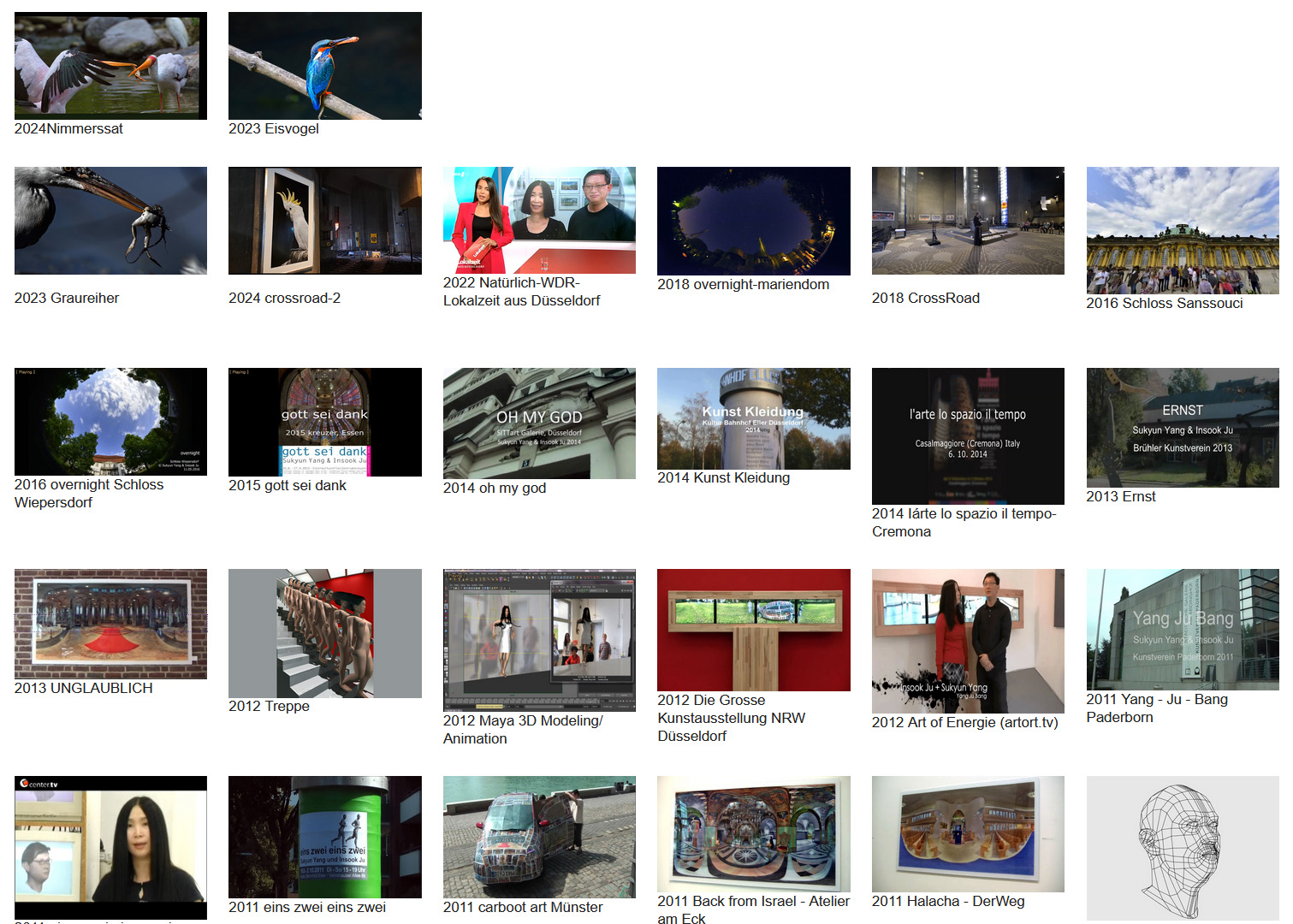Open the 2023 Eisvogel kingfisher thumbnail

point(324,66)
